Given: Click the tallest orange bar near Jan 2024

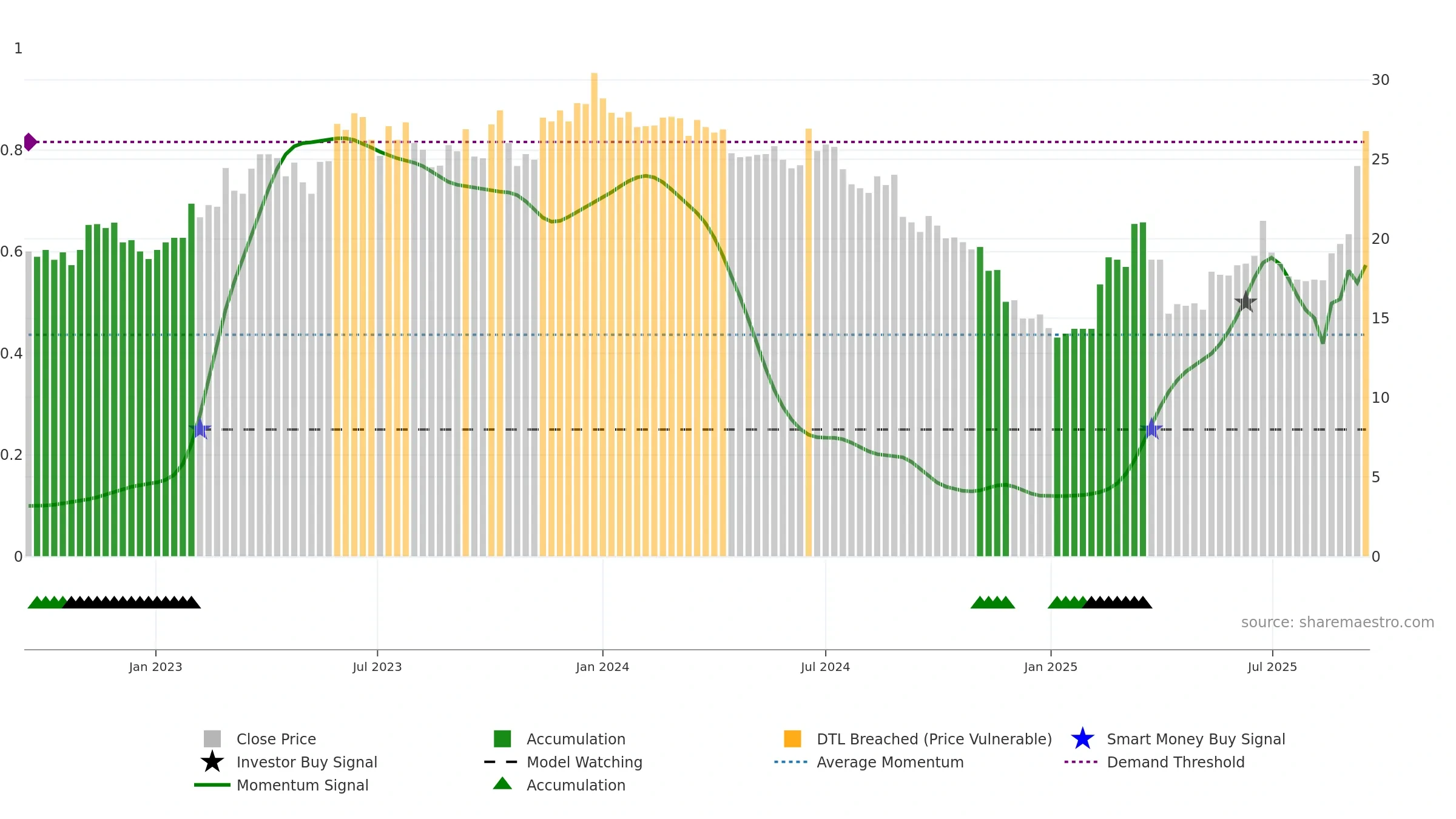Looking at the screenshot, I should (595, 314).
